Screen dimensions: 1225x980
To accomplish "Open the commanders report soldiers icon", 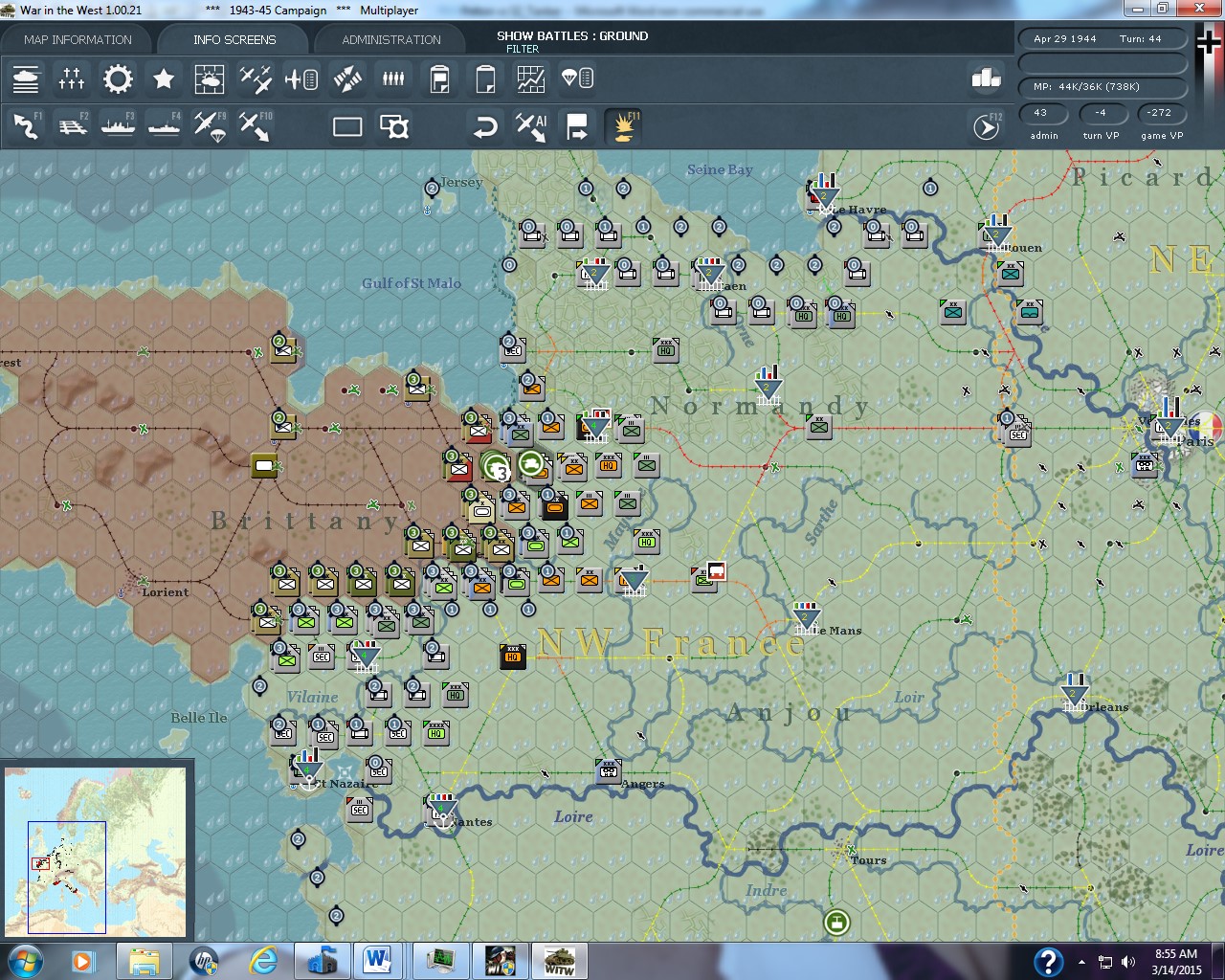I will point(393,78).
